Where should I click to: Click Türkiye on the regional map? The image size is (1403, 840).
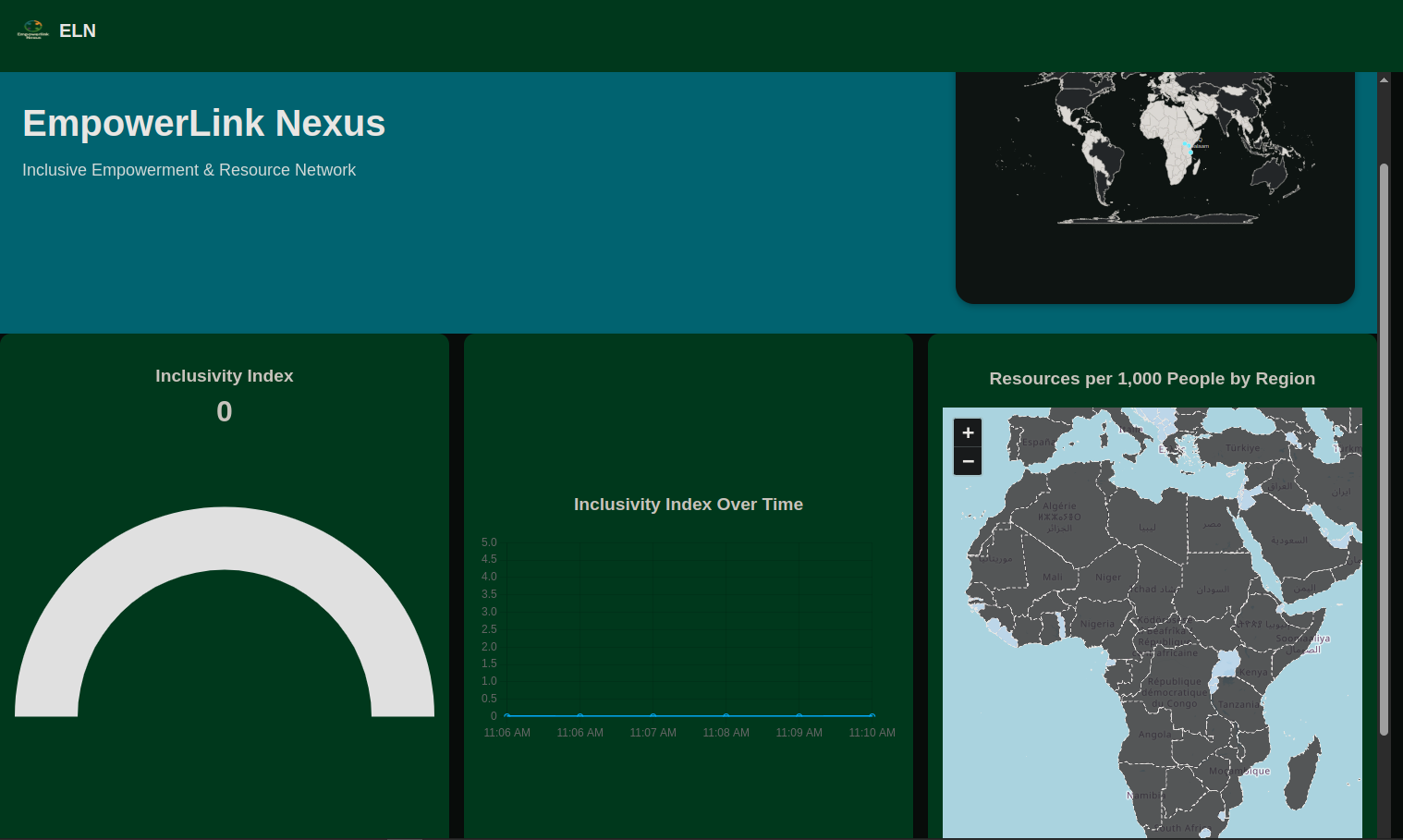[1242, 447]
